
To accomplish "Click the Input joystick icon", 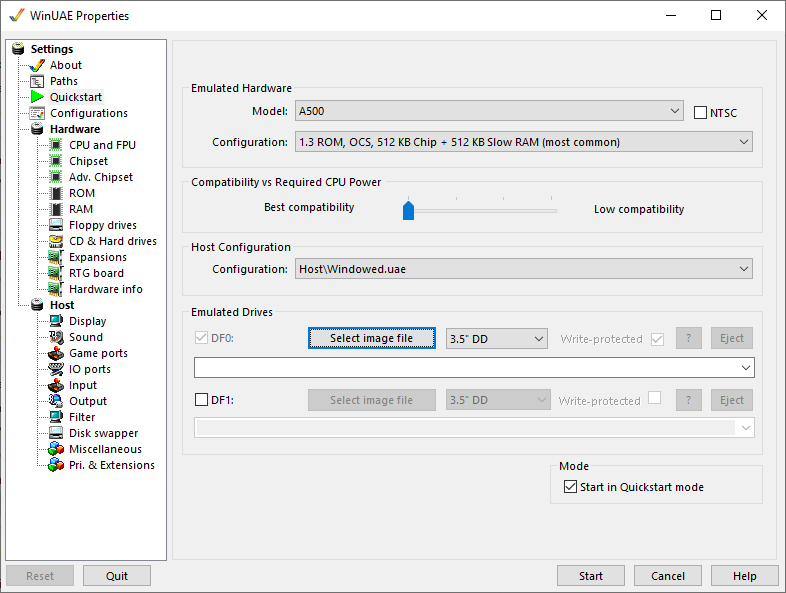I will coord(56,385).
